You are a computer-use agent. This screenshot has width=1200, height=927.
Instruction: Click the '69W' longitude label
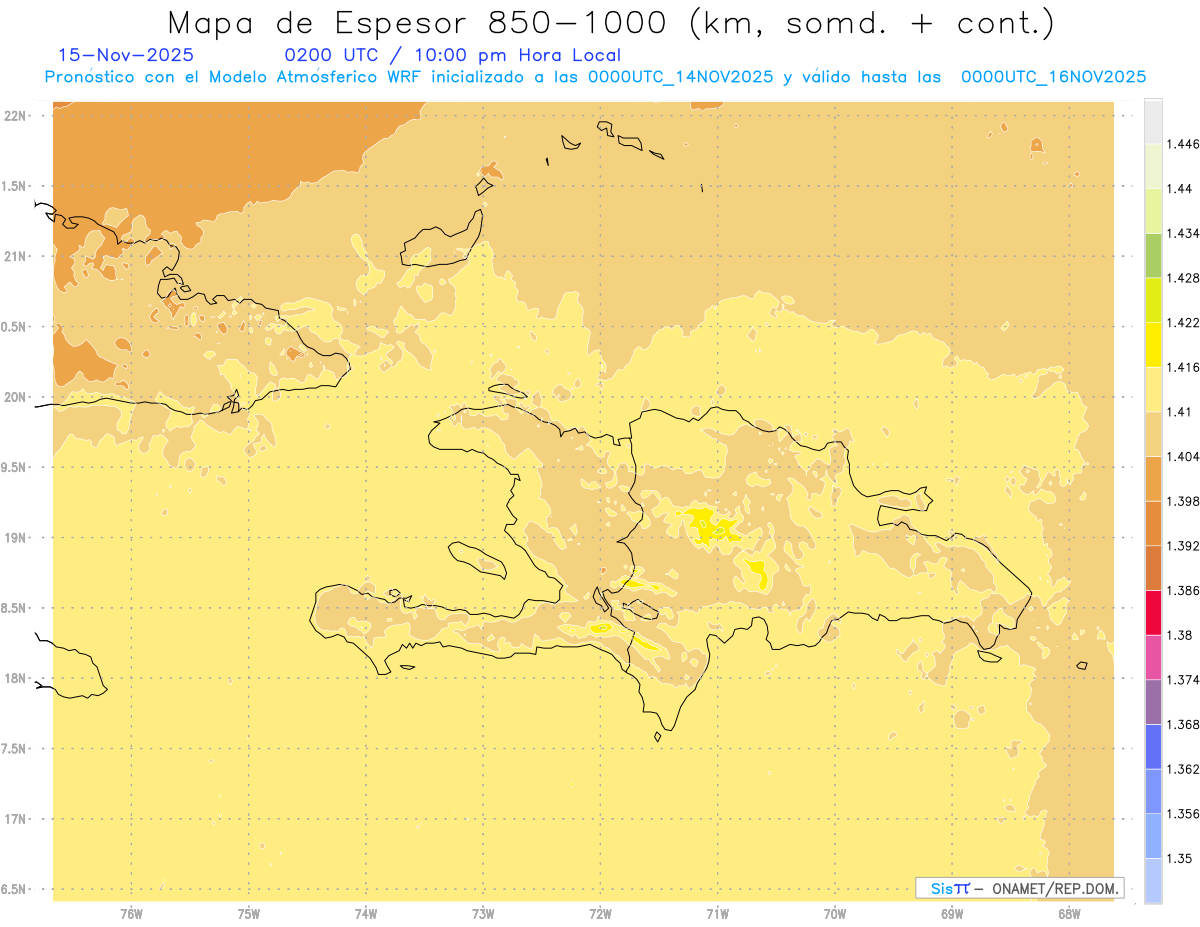[x=952, y=914]
